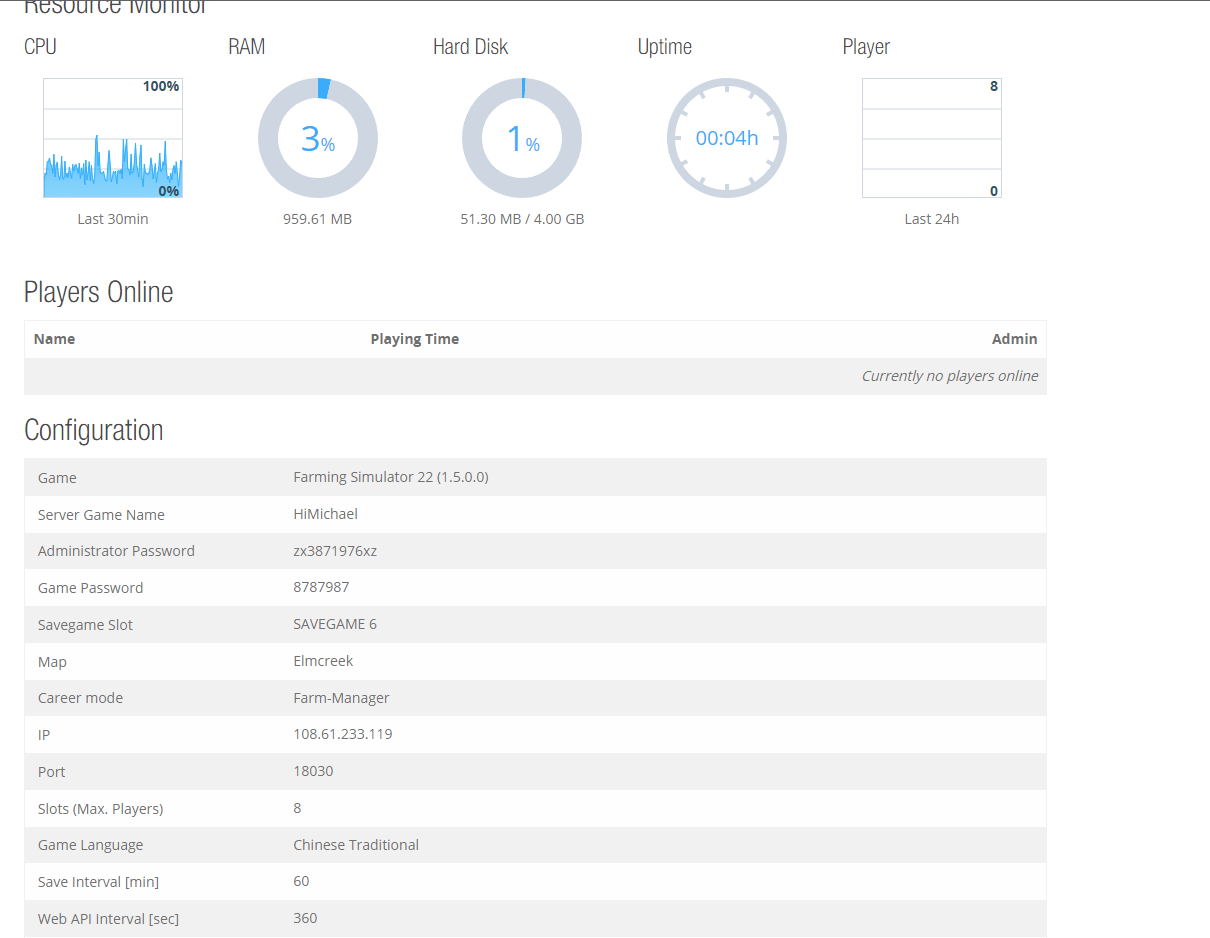Click the SAVEGAME 6 slot value
Viewport: 1210px width, 938px height.
(335, 624)
